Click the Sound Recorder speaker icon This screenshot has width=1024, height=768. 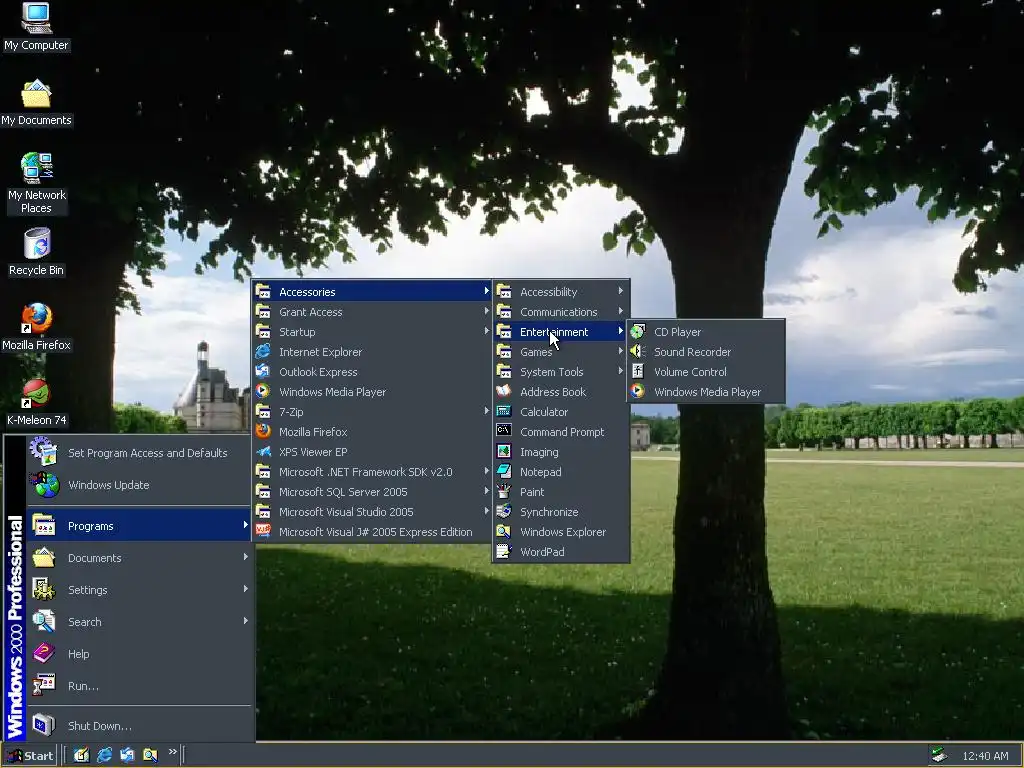point(637,351)
